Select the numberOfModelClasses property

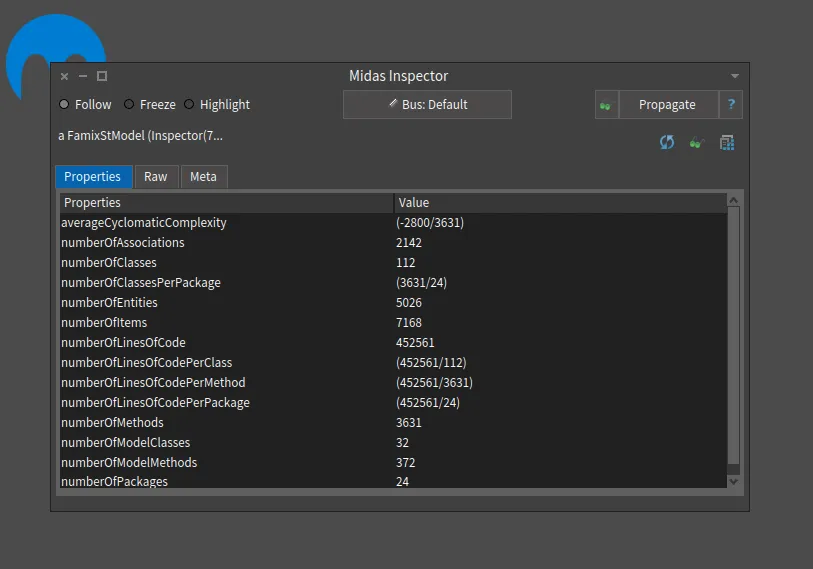[x=126, y=443]
